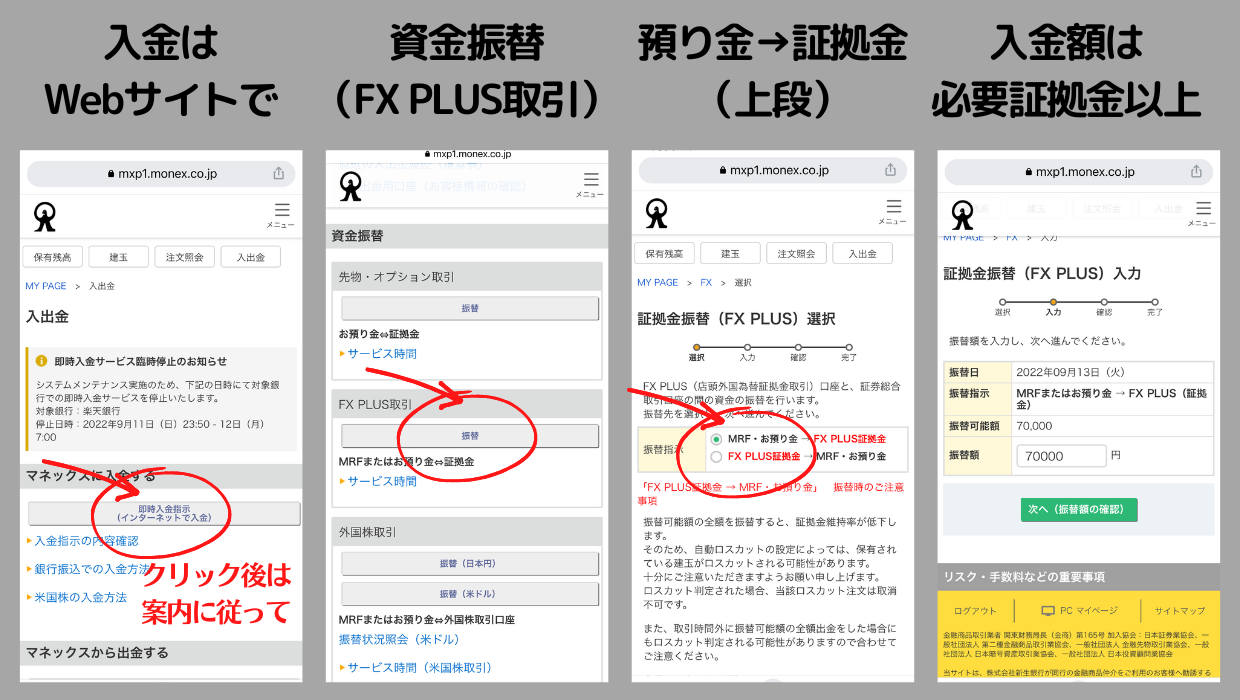Click FX breadcrumb on the 証拠金振替 選択 screen
The image size is (1240, 700).
click(x=706, y=283)
